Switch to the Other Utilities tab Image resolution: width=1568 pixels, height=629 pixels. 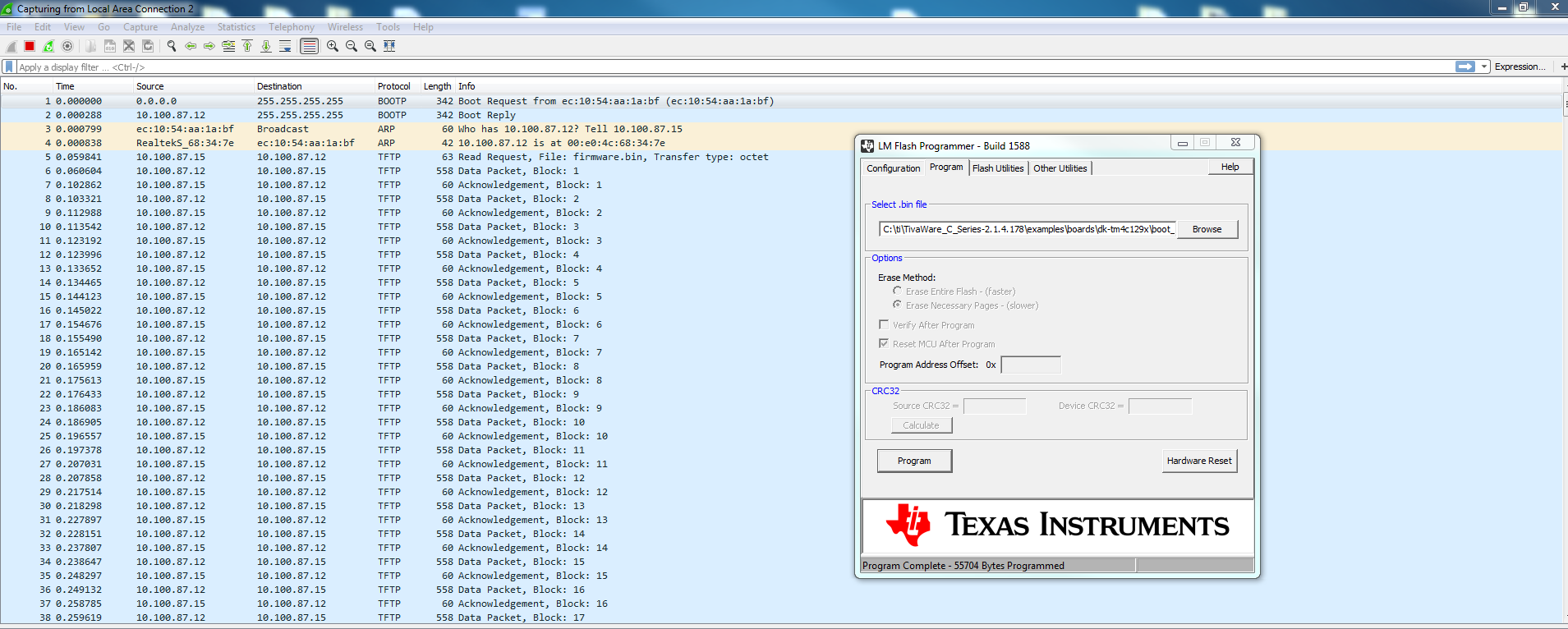[1060, 168]
